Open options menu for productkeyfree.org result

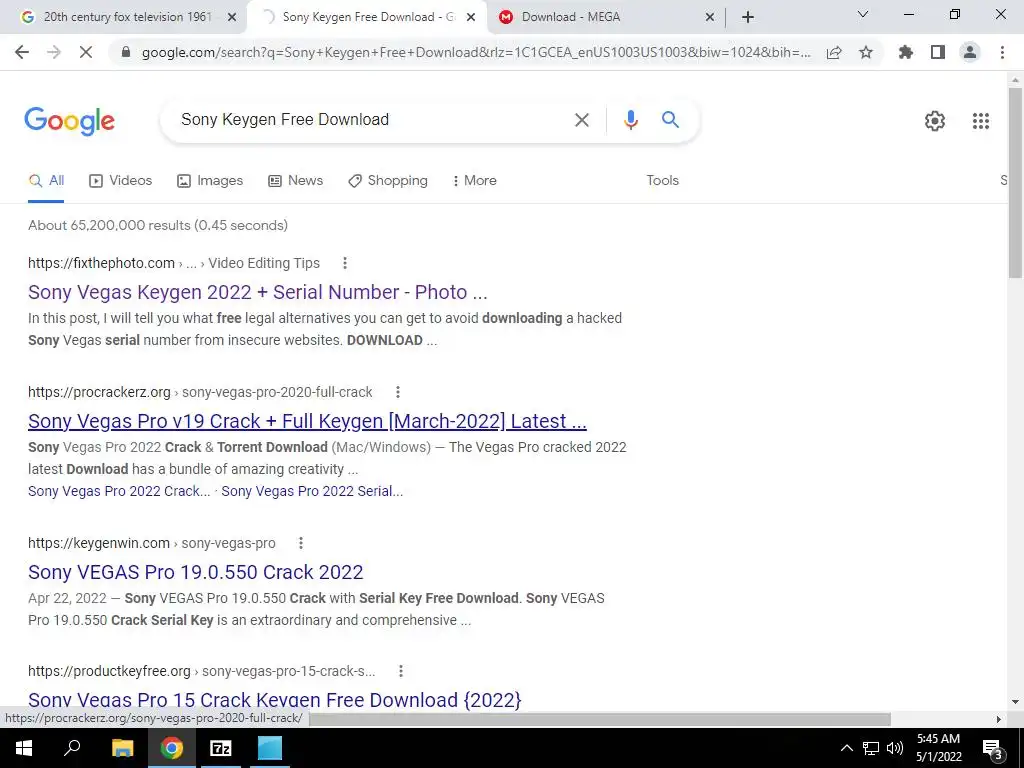(401, 671)
